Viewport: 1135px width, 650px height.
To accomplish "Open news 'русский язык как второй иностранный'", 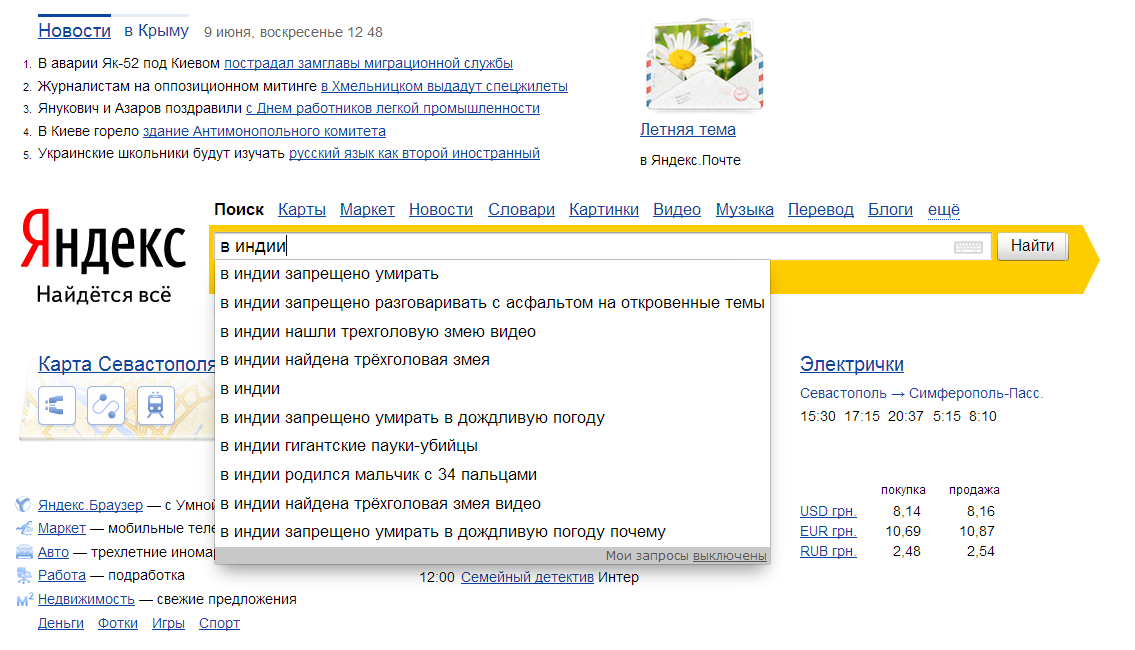I will point(414,153).
